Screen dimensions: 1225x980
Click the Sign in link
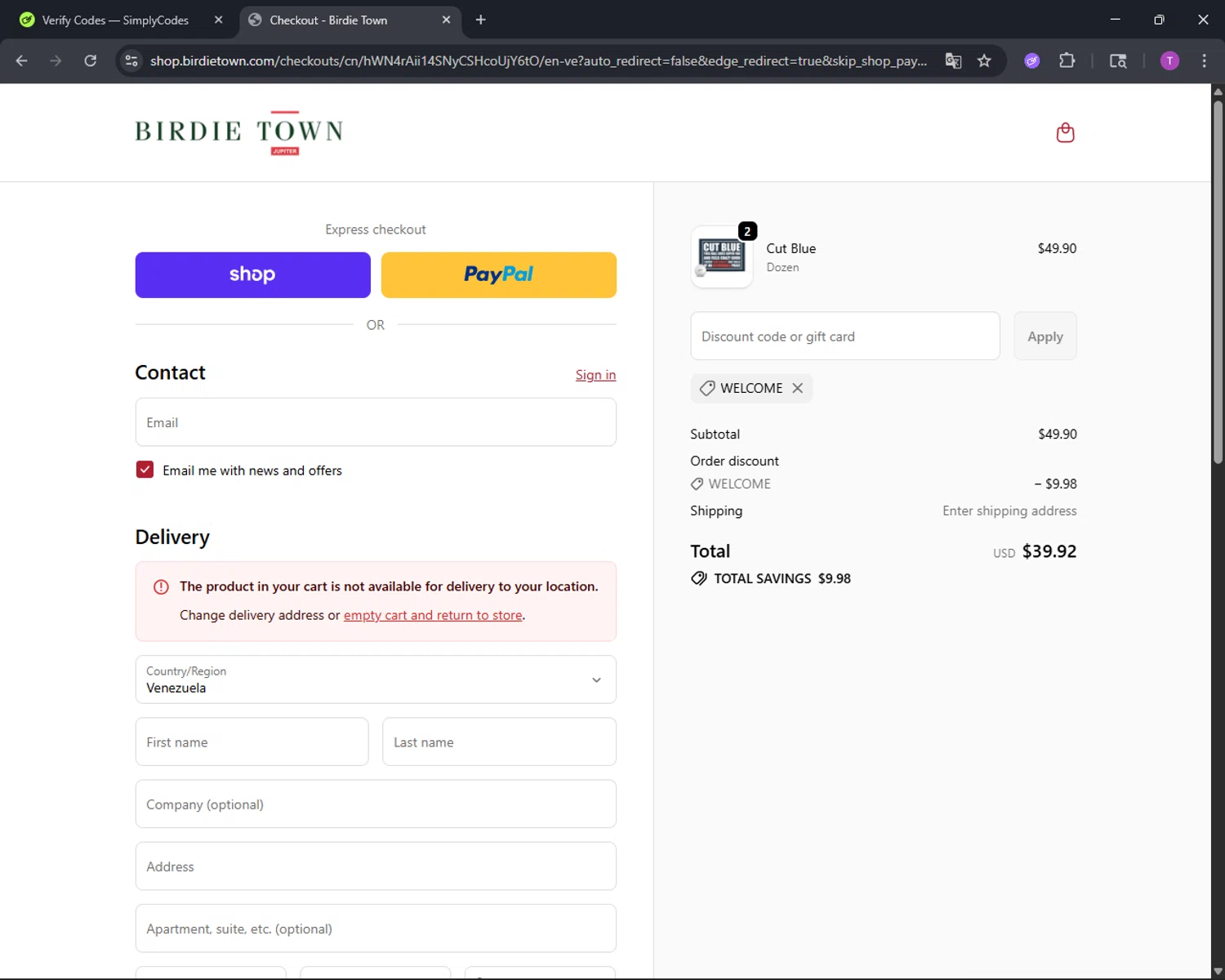(x=595, y=375)
